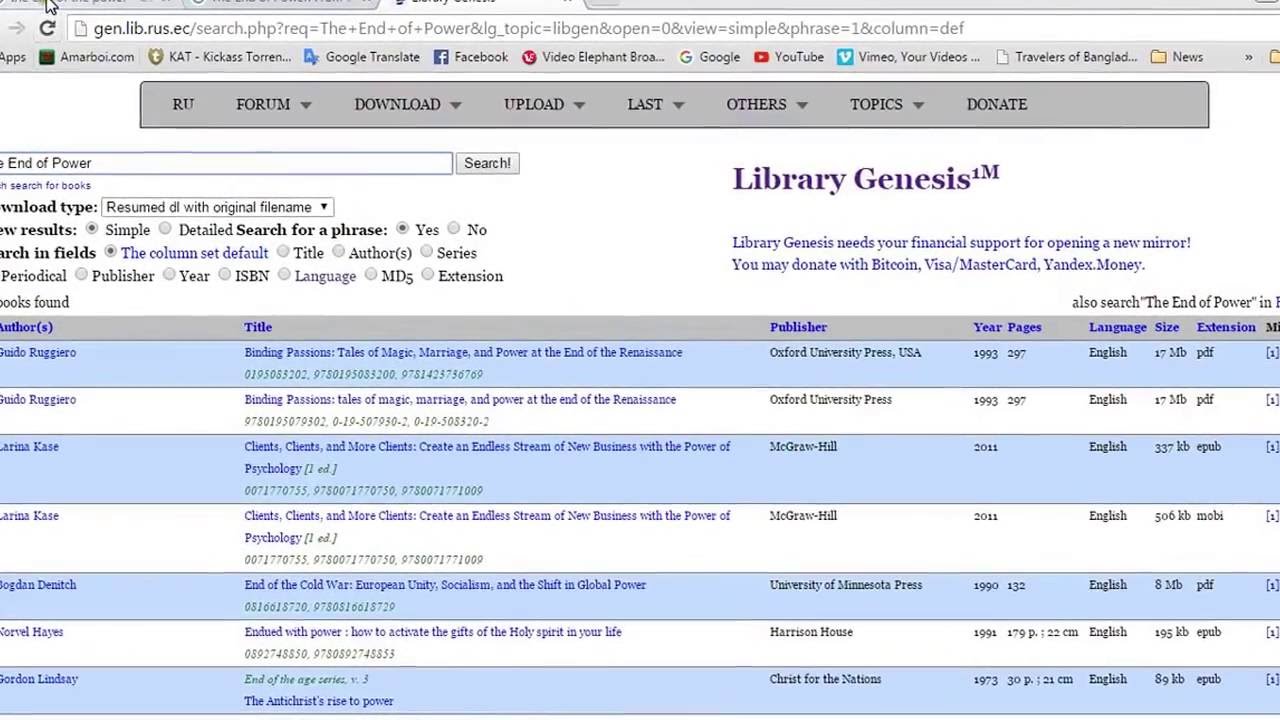The image size is (1280, 720).
Task: Search in the Title field radio
Action: 283,252
